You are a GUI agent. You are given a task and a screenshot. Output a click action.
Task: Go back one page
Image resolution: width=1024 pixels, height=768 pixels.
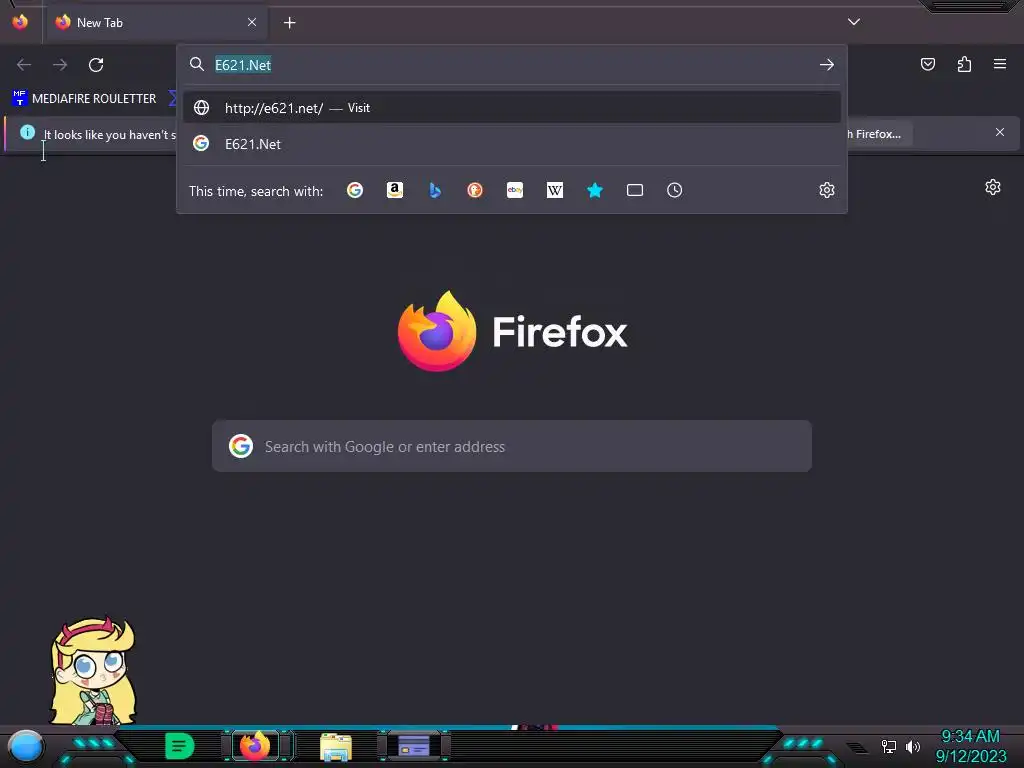tap(24, 65)
